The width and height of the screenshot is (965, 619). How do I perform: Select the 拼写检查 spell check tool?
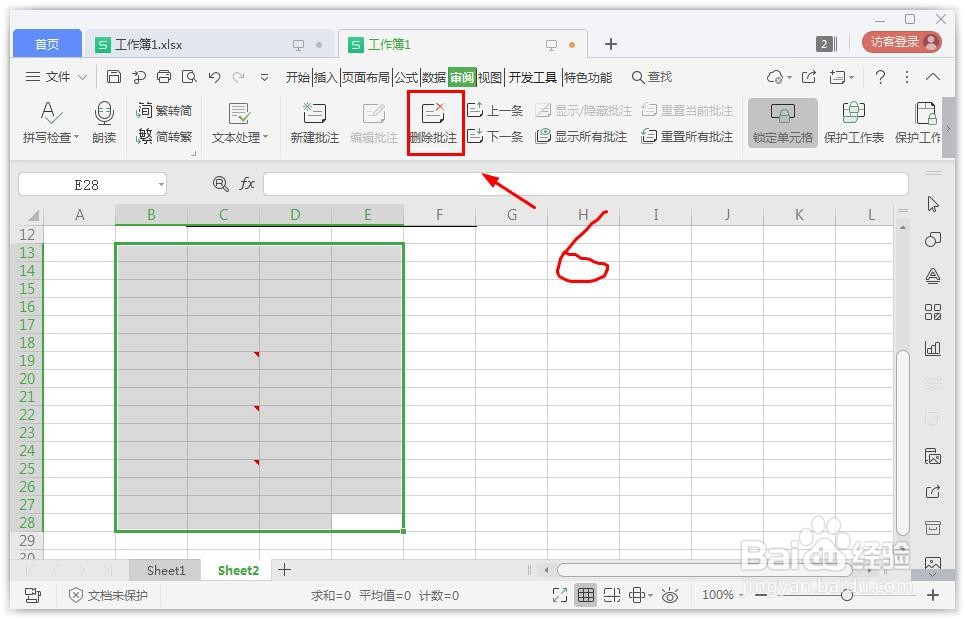(x=50, y=122)
